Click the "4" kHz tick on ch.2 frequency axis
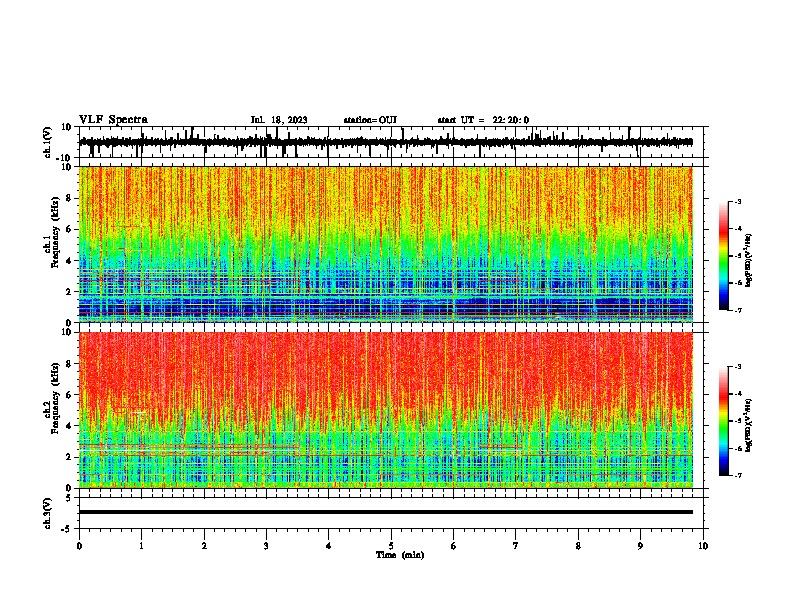The width and height of the screenshot is (792, 612). point(69,426)
